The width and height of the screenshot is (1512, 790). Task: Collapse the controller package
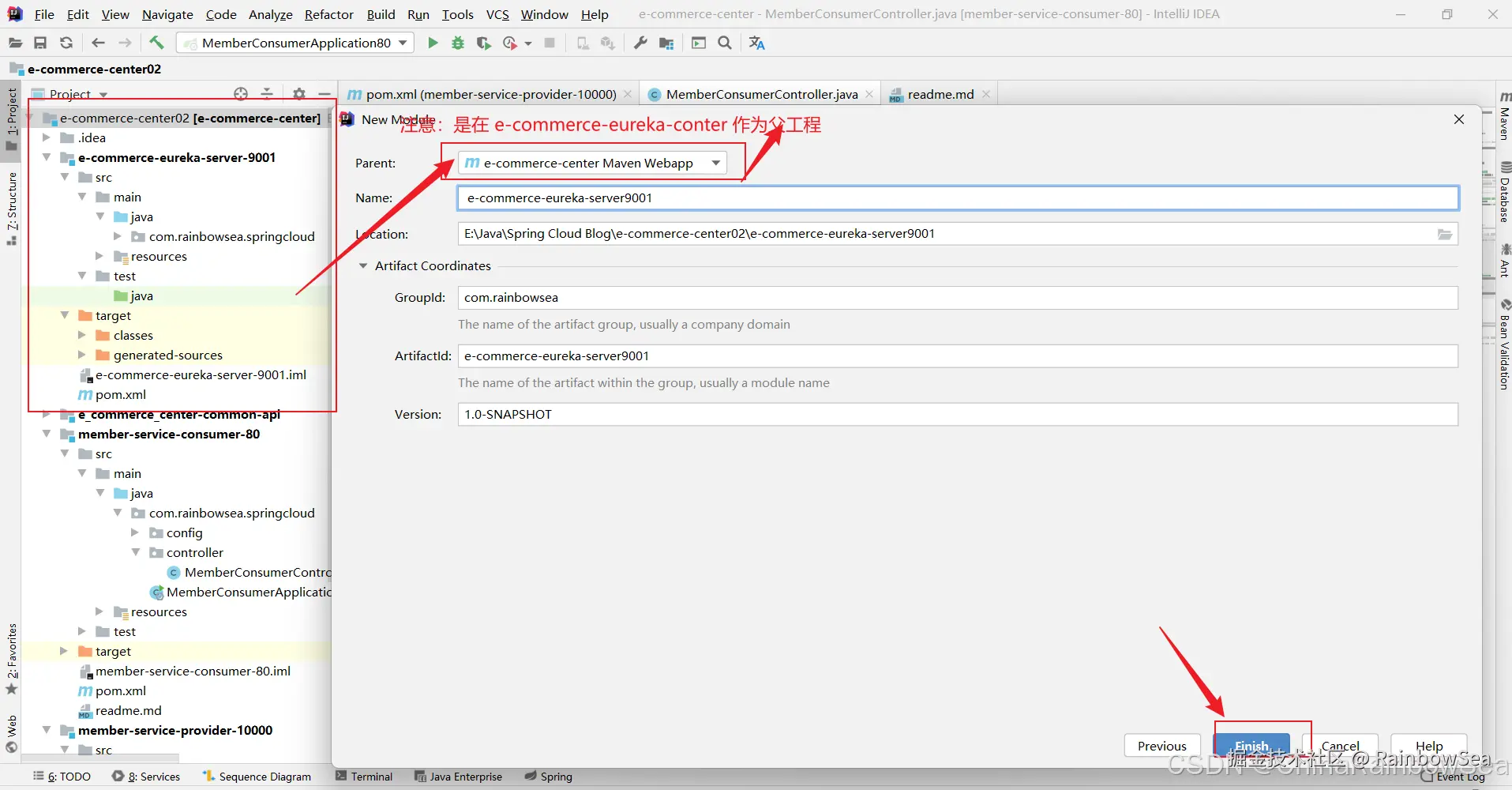pyautogui.click(x=135, y=552)
